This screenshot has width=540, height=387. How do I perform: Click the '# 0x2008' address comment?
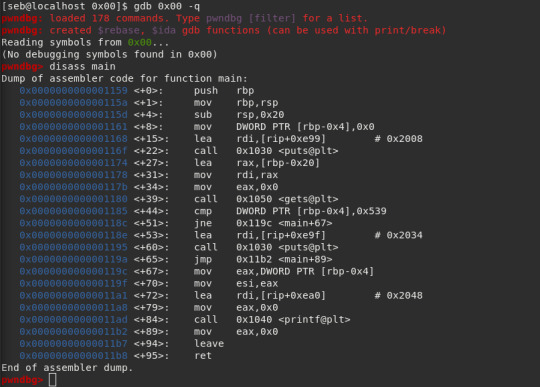tap(398, 139)
